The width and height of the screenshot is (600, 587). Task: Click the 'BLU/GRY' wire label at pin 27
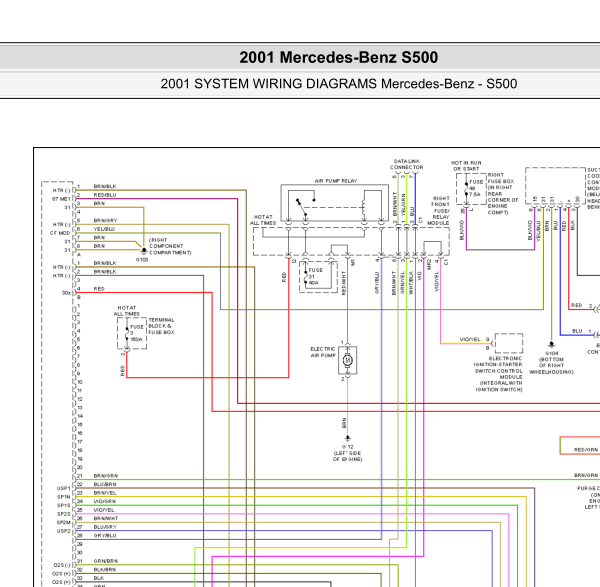click(x=105, y=527)
